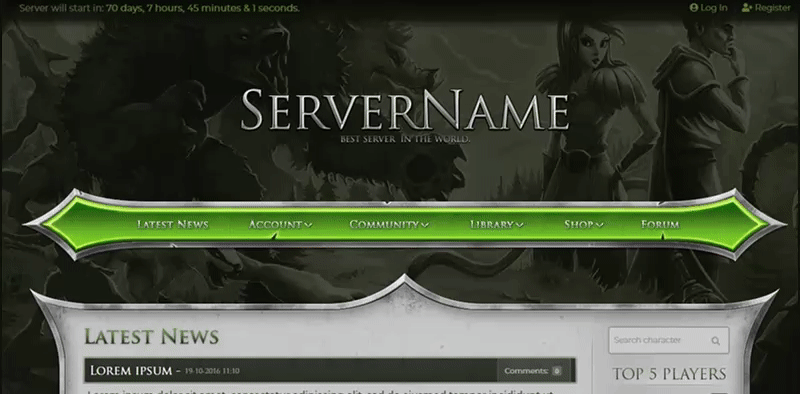Open the Forum menu item
Image resolution: width=800 pixels, height=394 pixels.
660,225
